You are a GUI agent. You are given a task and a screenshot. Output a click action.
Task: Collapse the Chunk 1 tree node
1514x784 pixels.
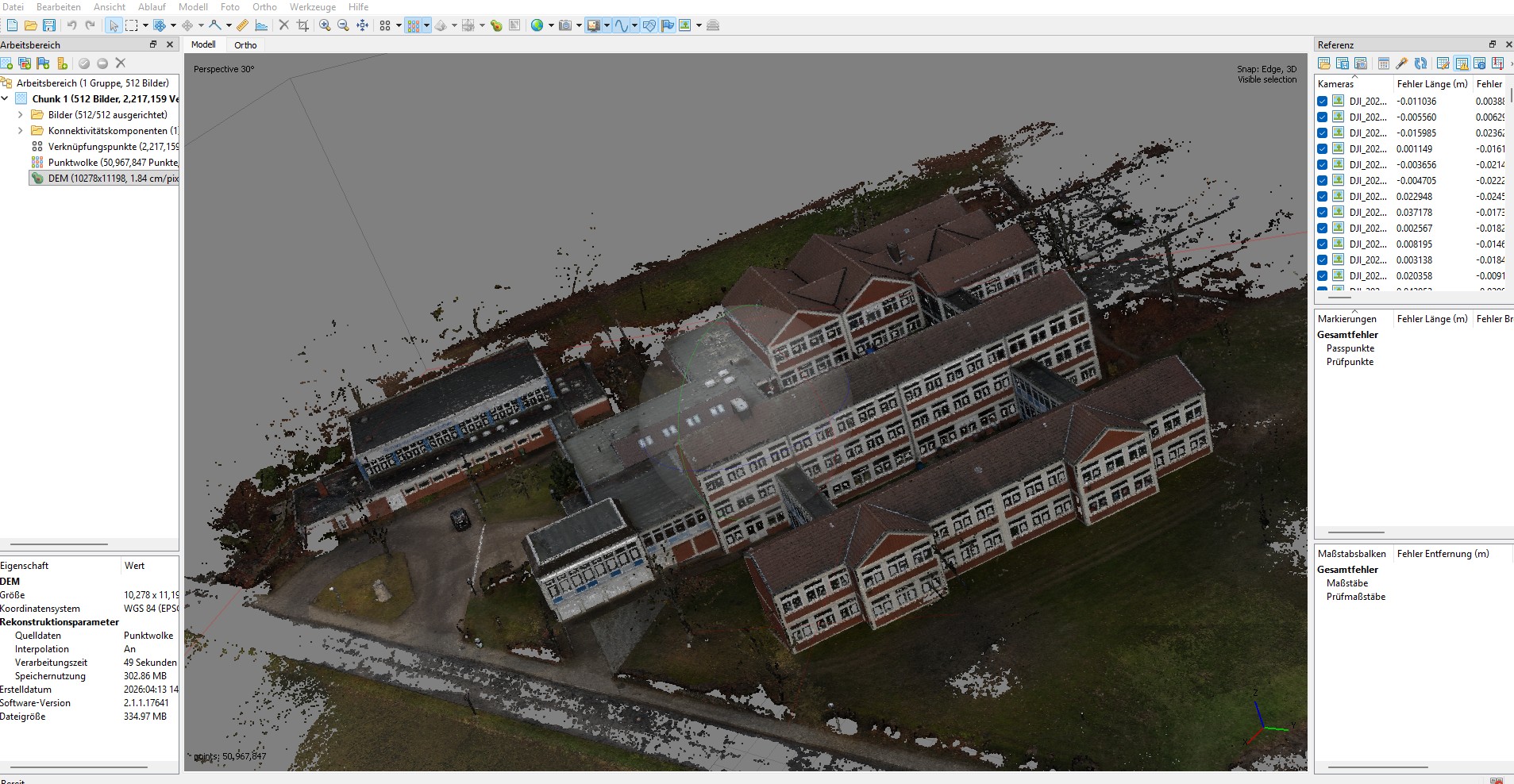tap(6, 99)
